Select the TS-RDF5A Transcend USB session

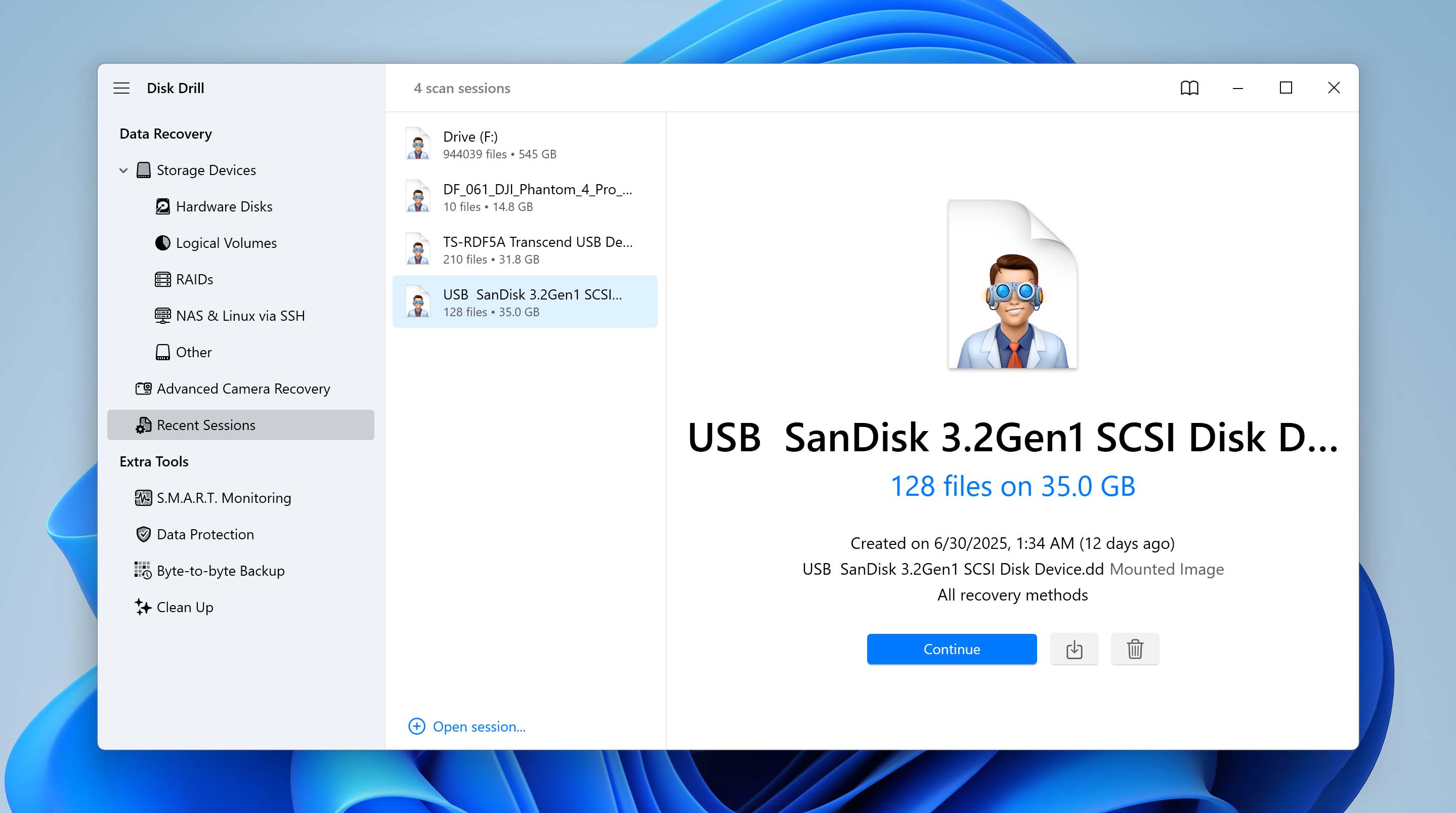click(x=525, y=249)
